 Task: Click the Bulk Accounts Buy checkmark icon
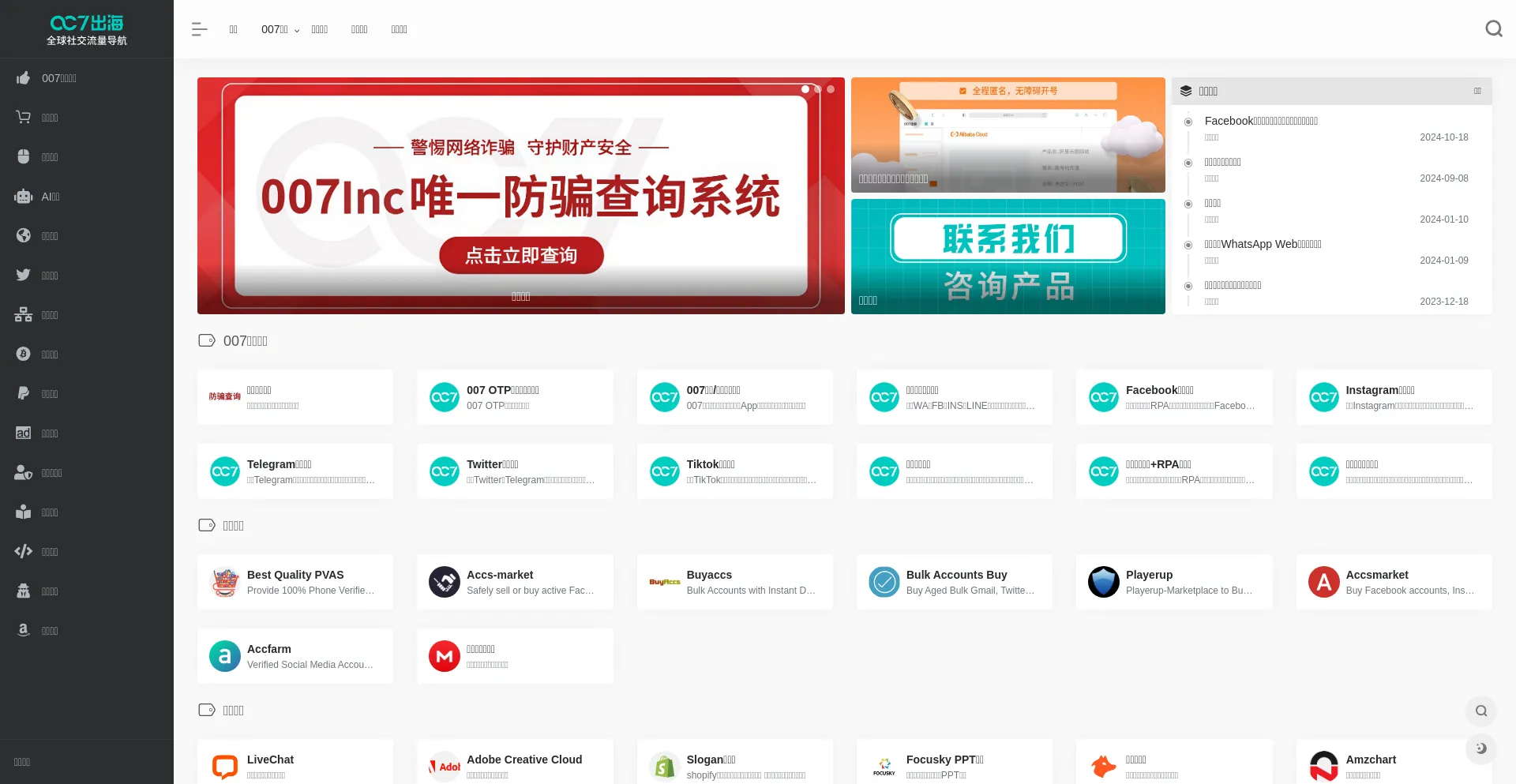[x=884, y=582]
